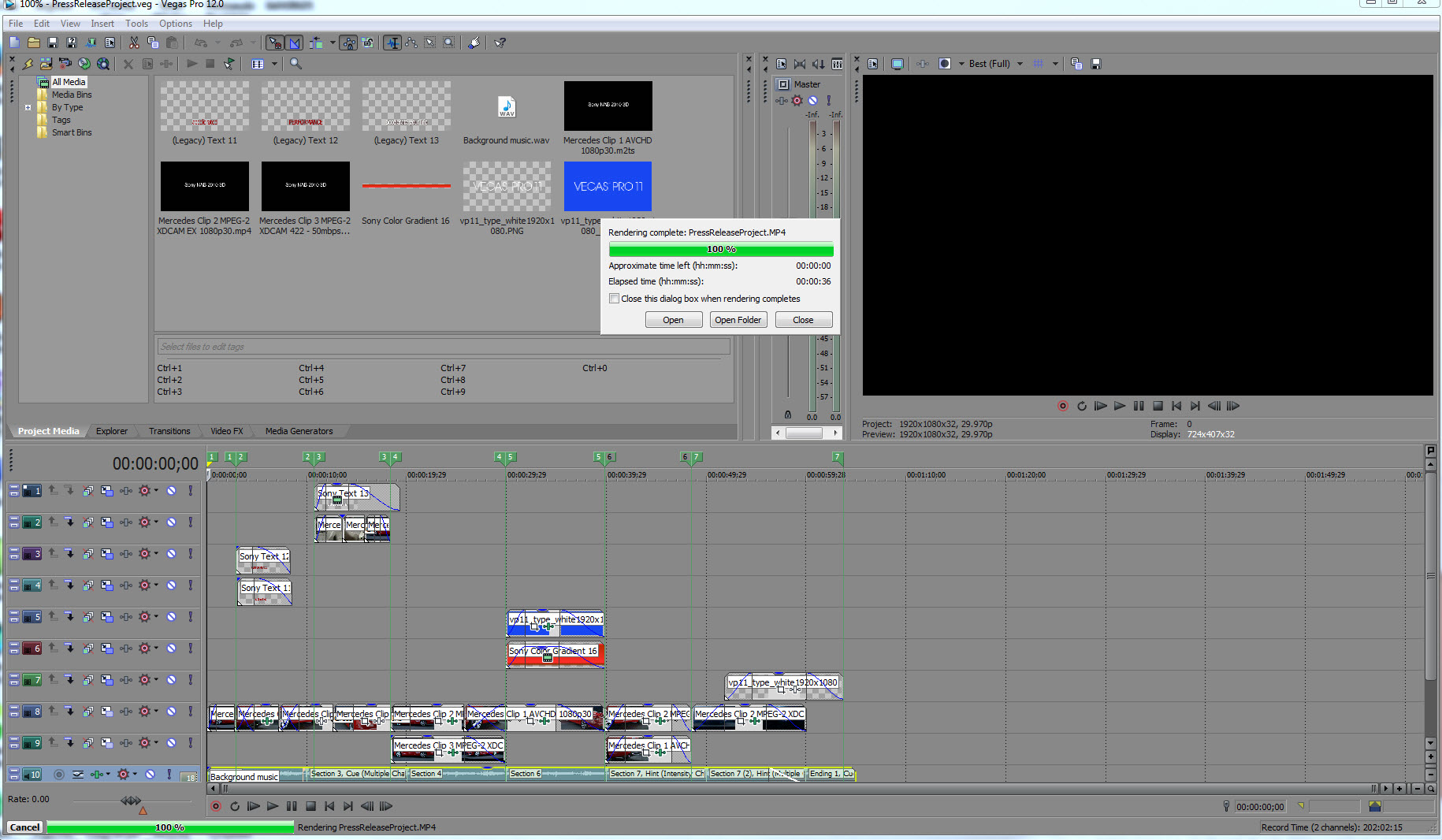Open the Tools menu
This screenshot has width=1442, height=840.
point(136,24)
